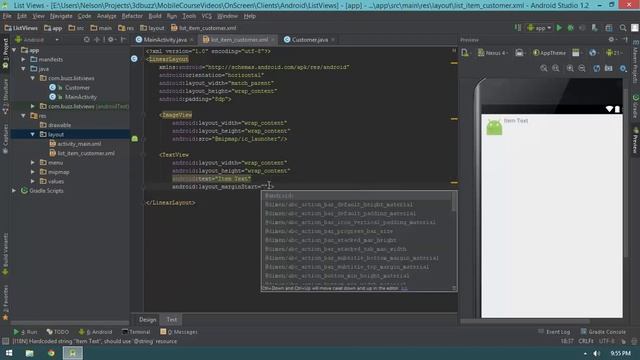The width and height of the screenshot is (640, 360).
Task: Click the layout breadcrumb in navigation bar
Action: 152,28
